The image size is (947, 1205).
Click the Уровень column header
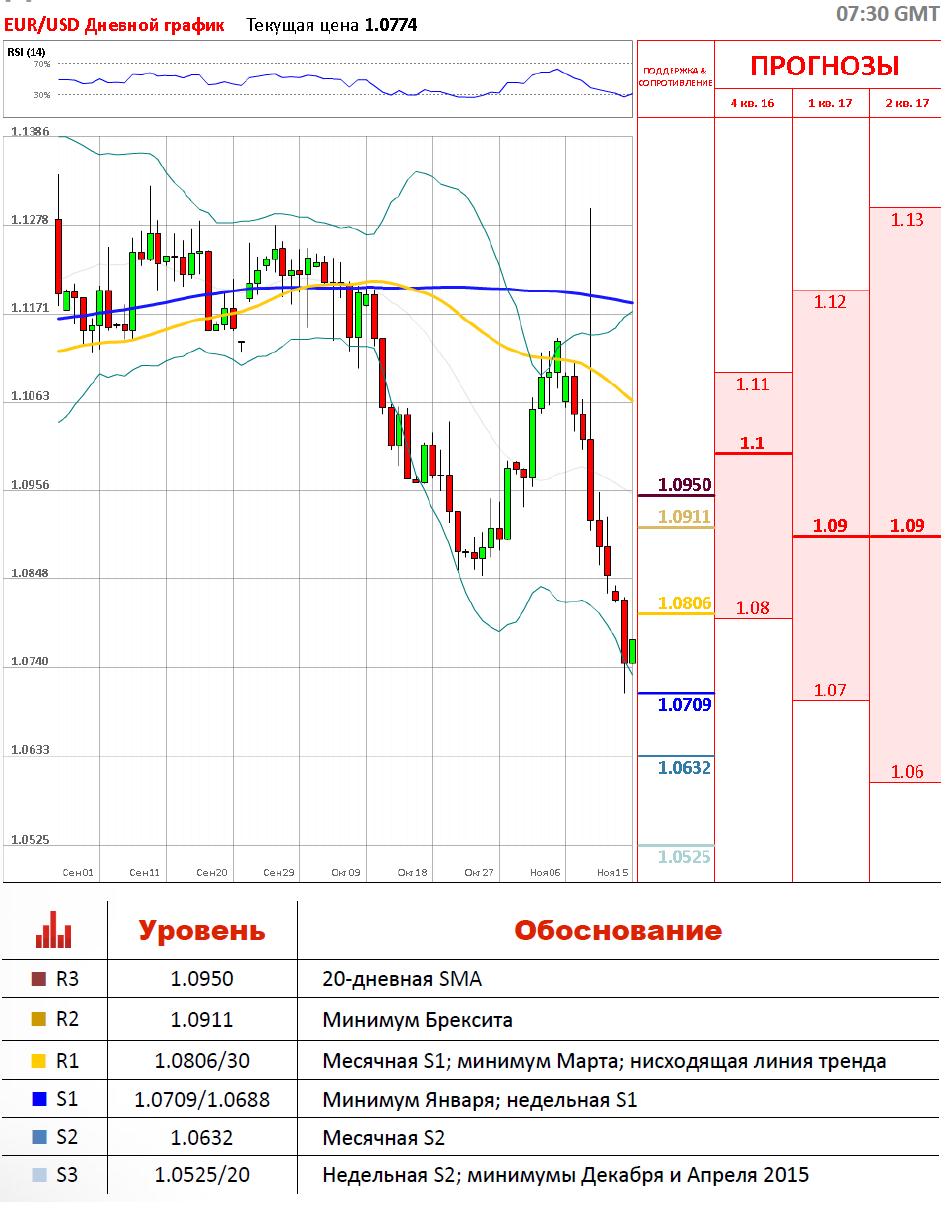point(201,930)
